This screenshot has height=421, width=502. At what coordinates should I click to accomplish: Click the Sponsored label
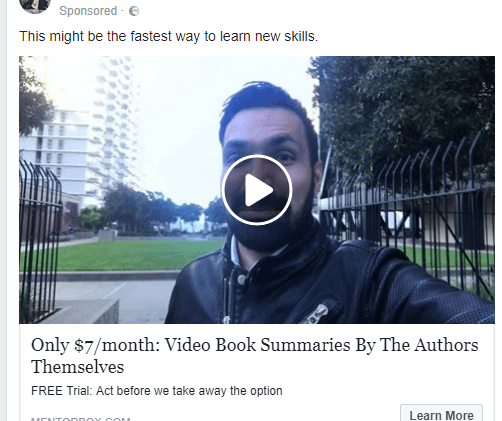88,11
